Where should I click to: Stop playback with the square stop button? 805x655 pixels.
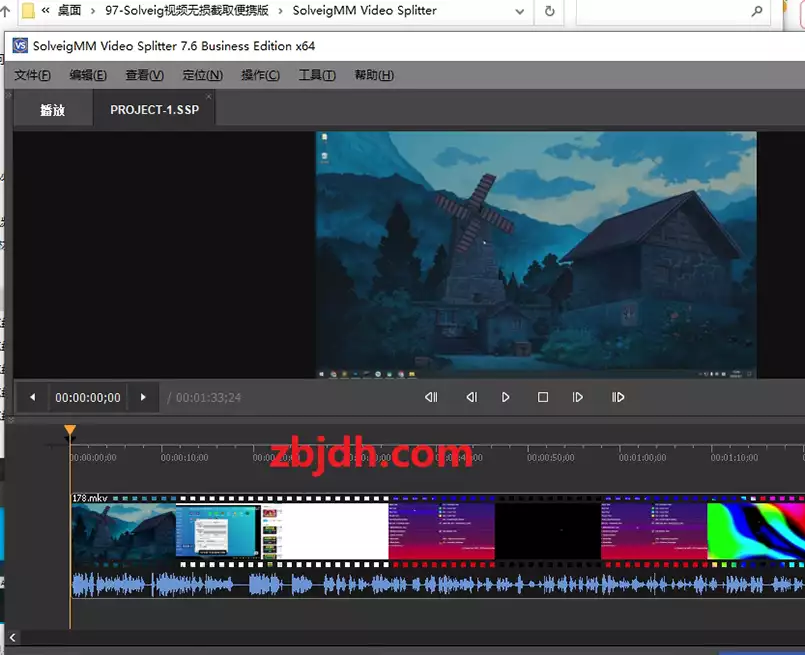click(543, 397)
